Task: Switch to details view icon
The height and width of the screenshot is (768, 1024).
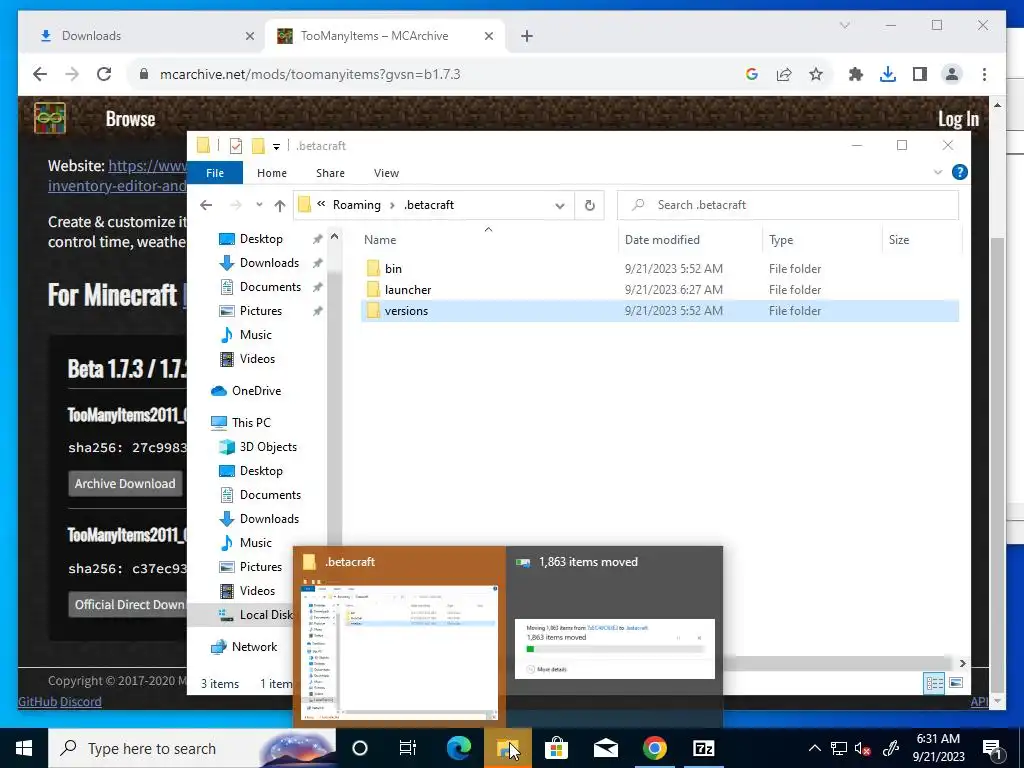Action: pyautogui.click(x=934, y=683)
